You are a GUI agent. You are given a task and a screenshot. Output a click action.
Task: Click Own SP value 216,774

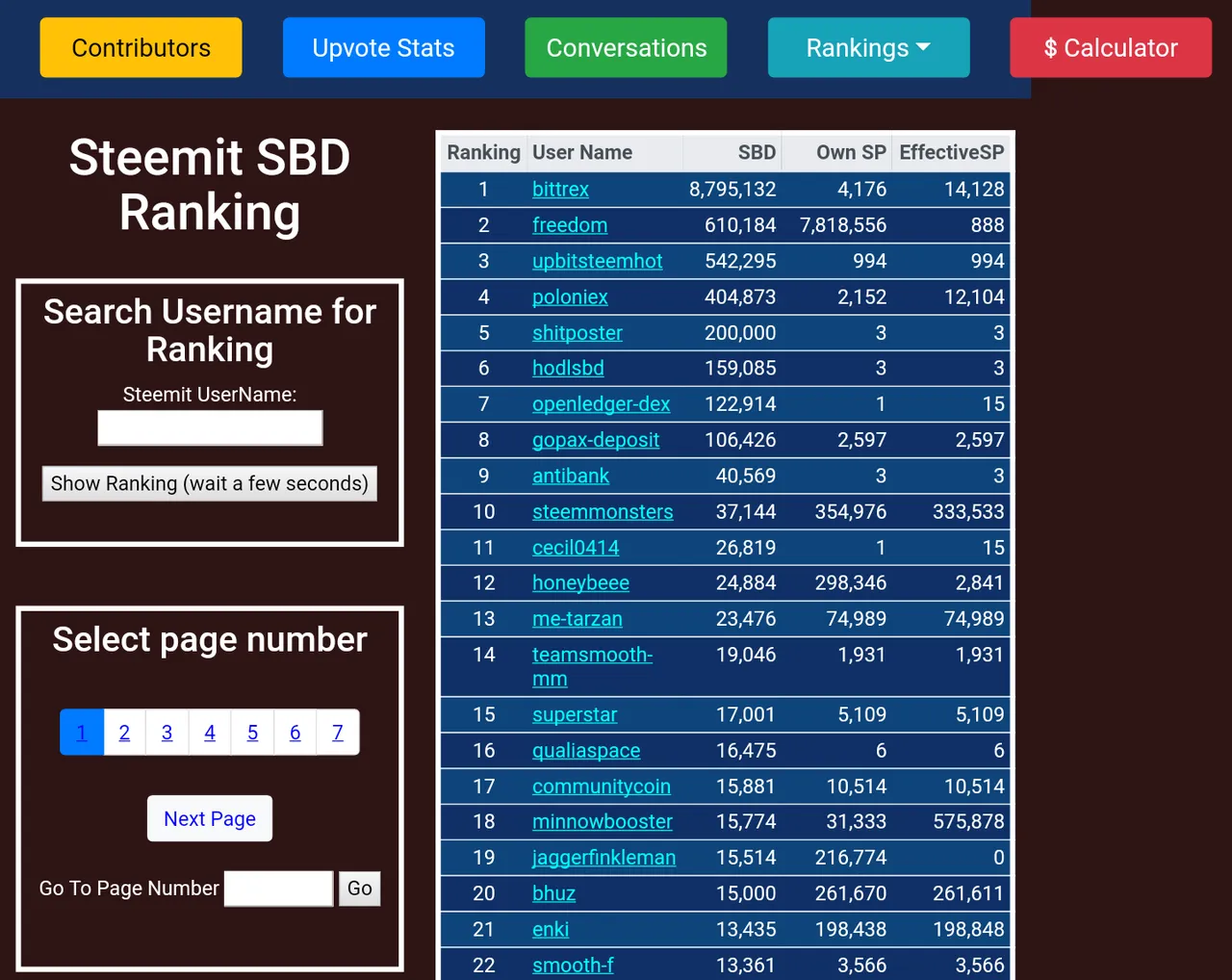click(851, 857)
